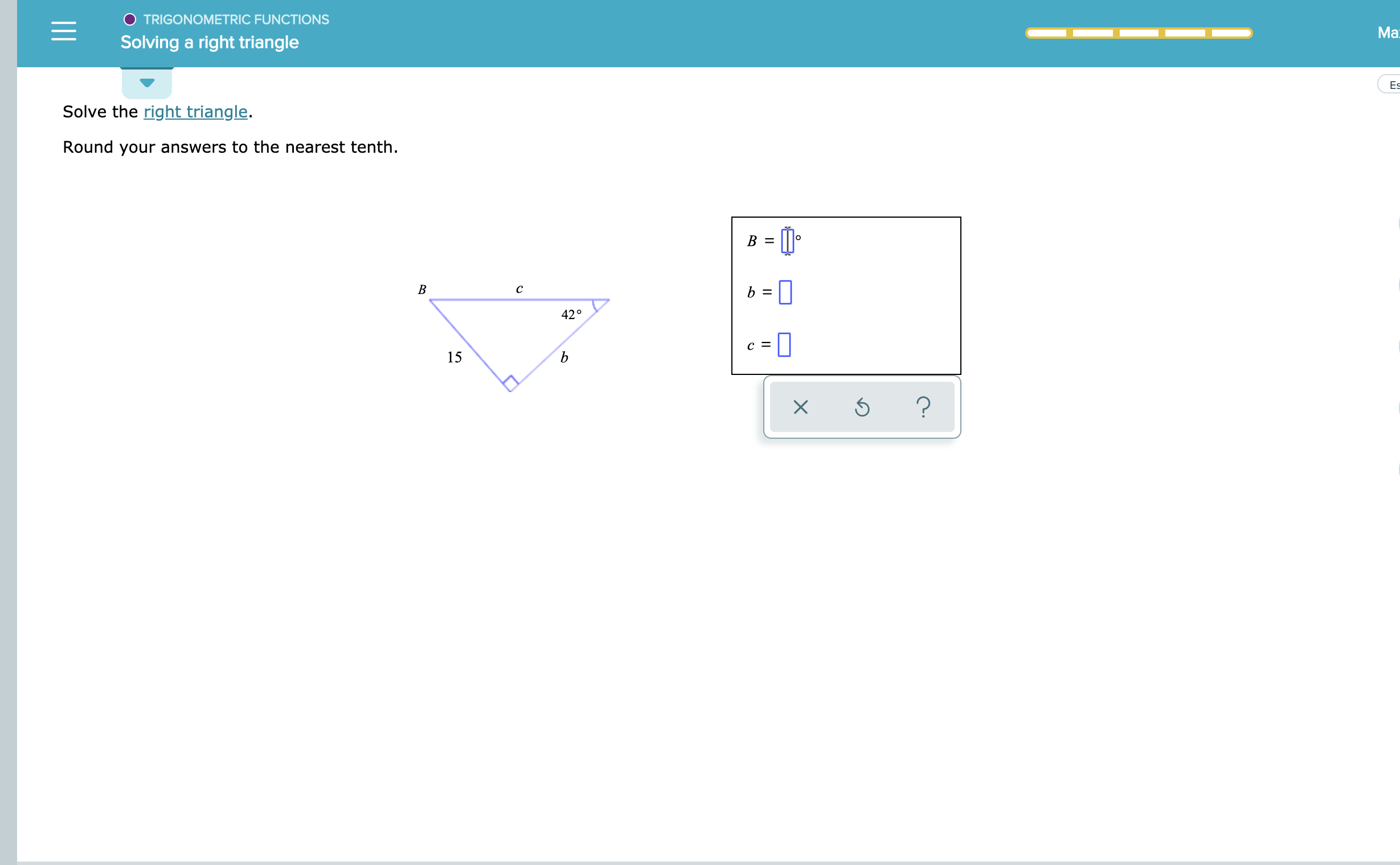Screen dimensions: 1400x865
Task: Click the side b answer input box
Action: (785, 292)
